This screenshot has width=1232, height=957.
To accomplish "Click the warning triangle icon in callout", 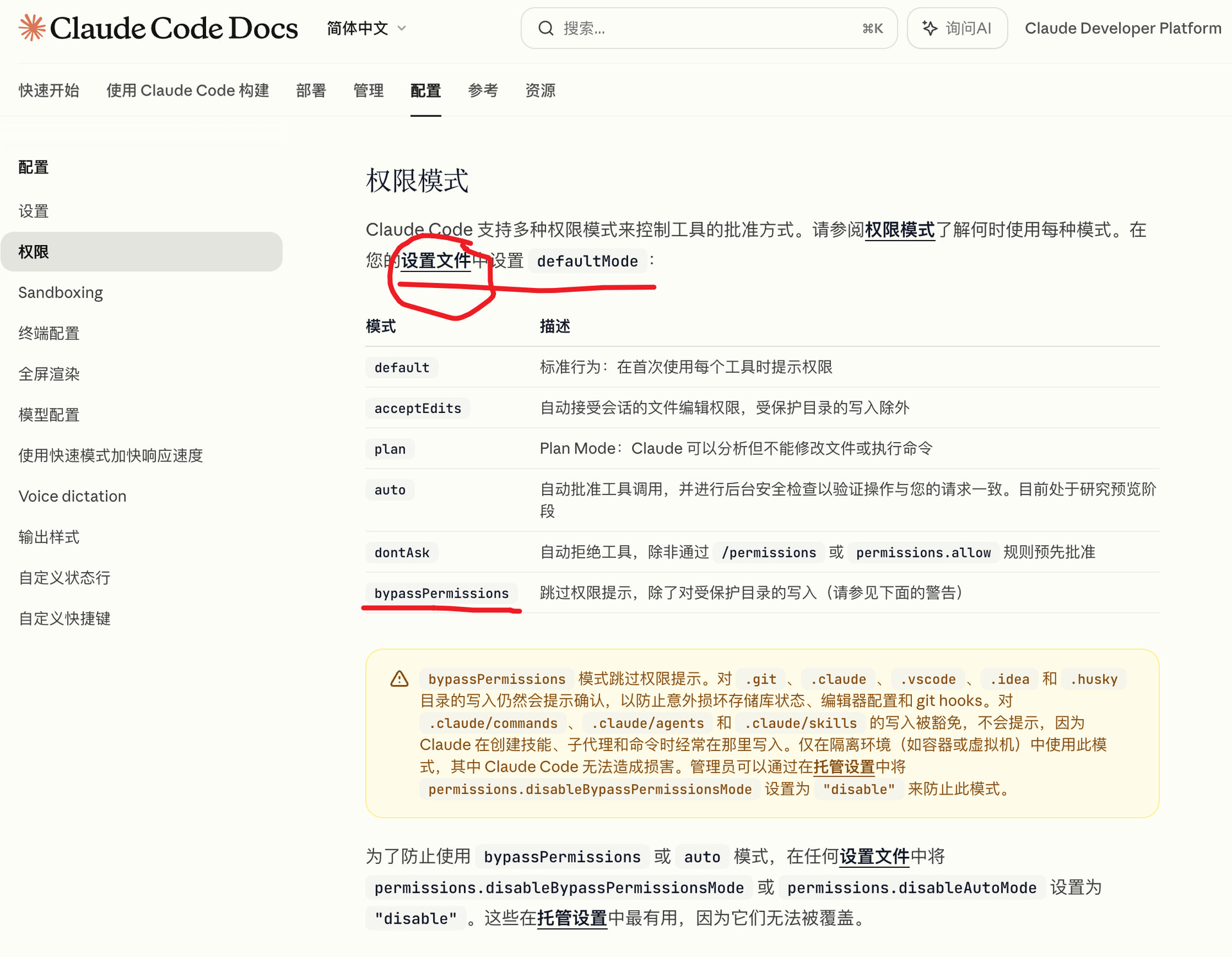I will (399, 679).
